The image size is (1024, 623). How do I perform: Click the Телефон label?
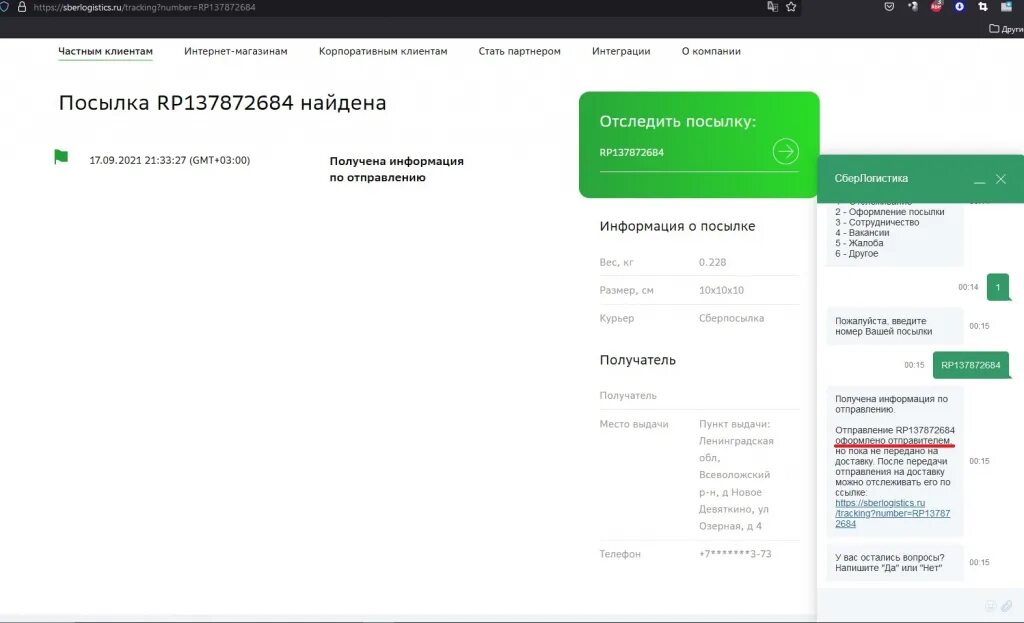[620, 554]
